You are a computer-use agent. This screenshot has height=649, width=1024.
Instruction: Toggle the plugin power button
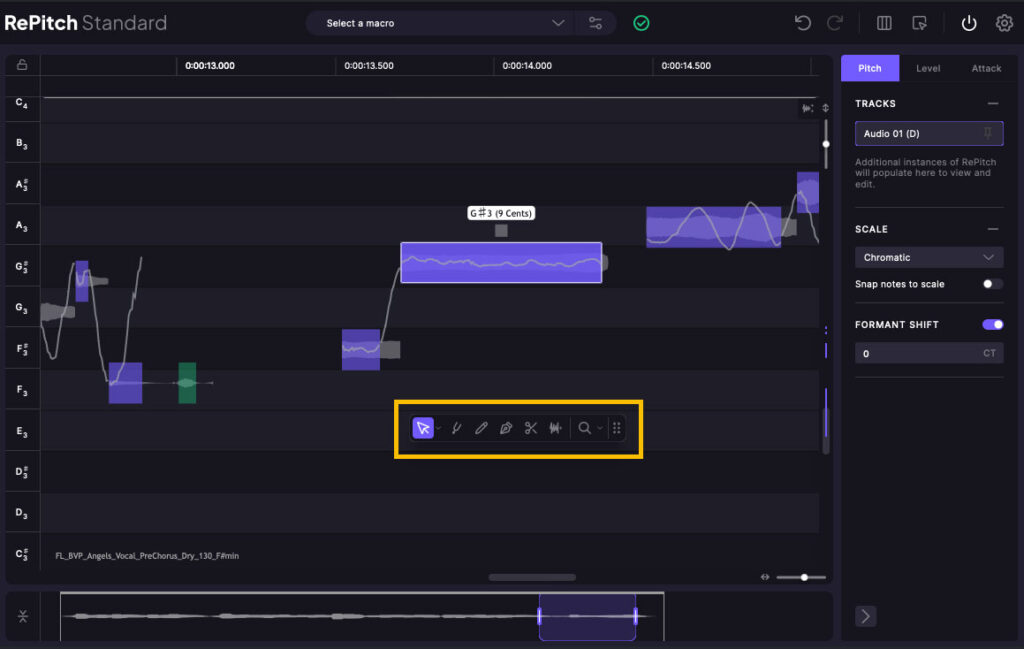point(968,23)
